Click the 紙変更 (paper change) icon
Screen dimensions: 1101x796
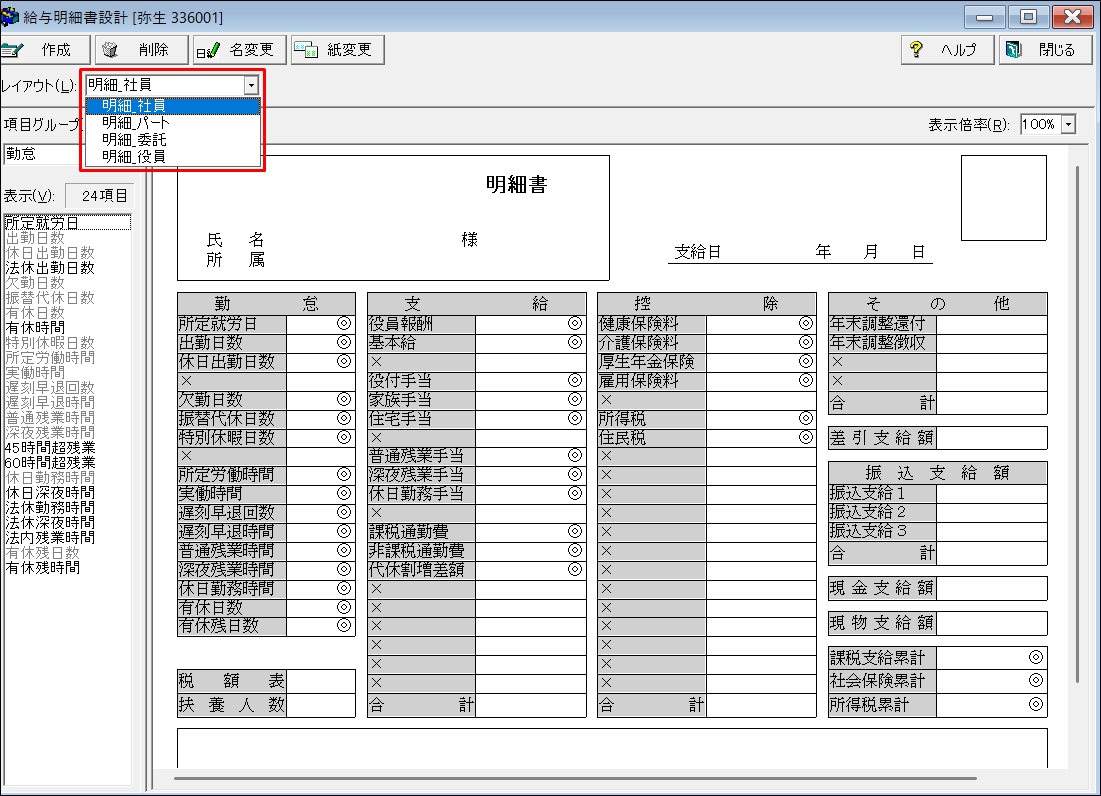tap(305, 49)
